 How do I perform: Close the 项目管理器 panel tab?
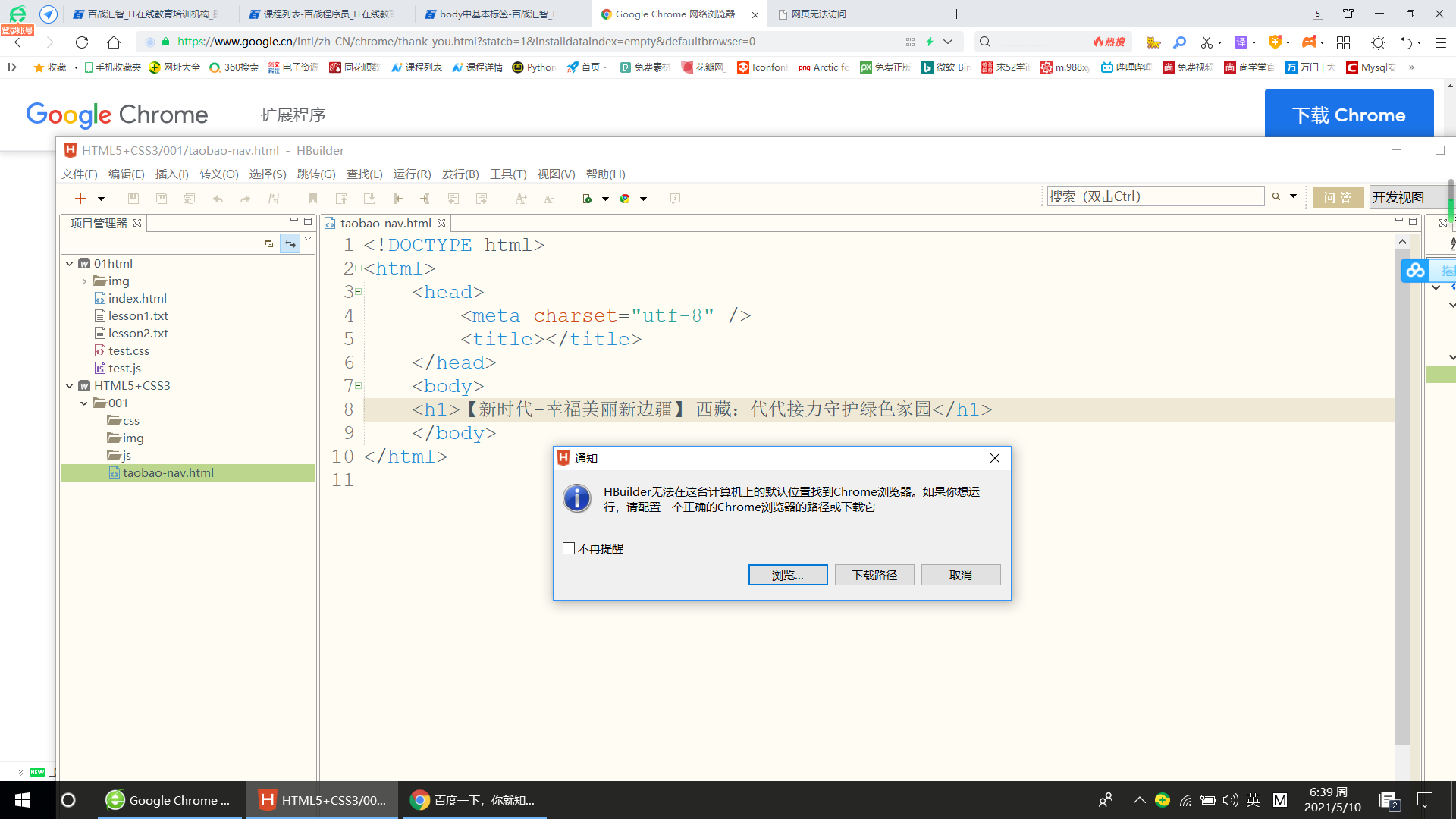(137, 223)
